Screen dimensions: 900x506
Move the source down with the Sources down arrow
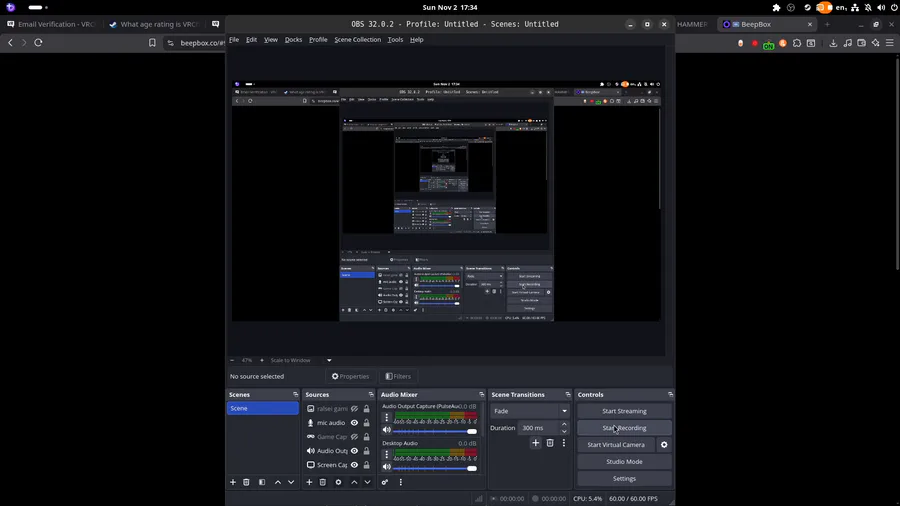pos(367,482)
